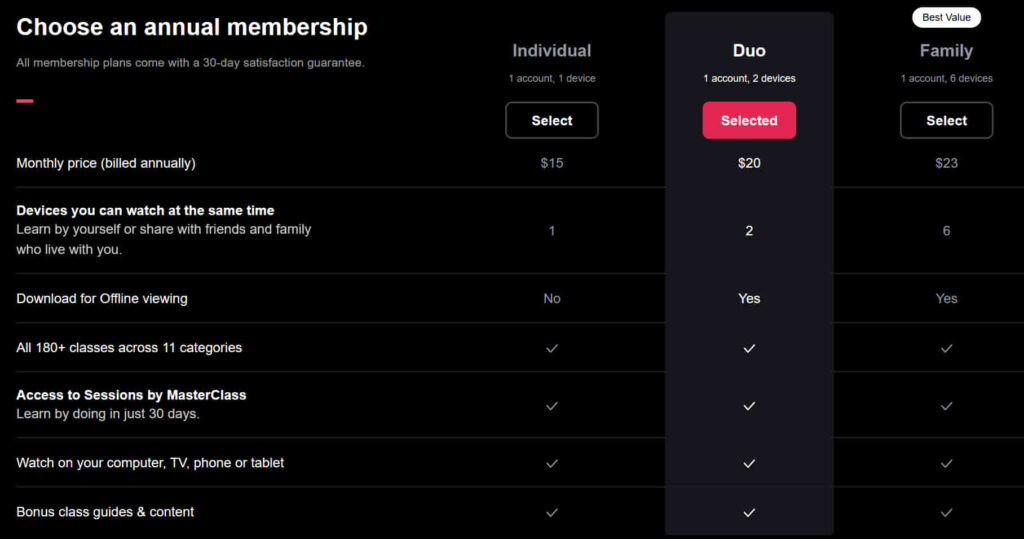Click the Duo plan heading
This screenshot has width=1024, height=539.
(749, 50)
